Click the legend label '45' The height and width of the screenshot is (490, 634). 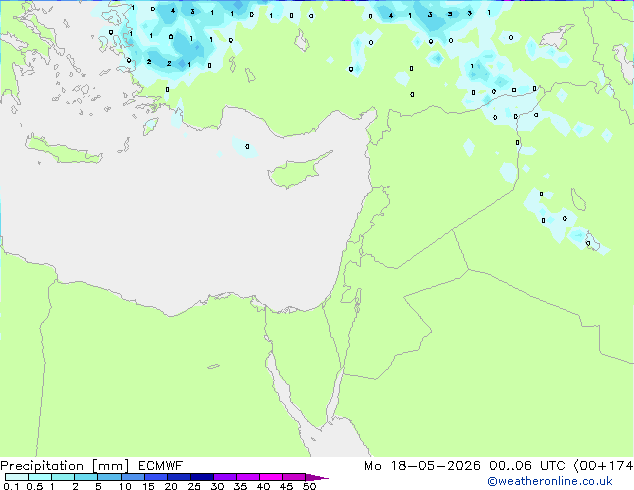(286, 486)
